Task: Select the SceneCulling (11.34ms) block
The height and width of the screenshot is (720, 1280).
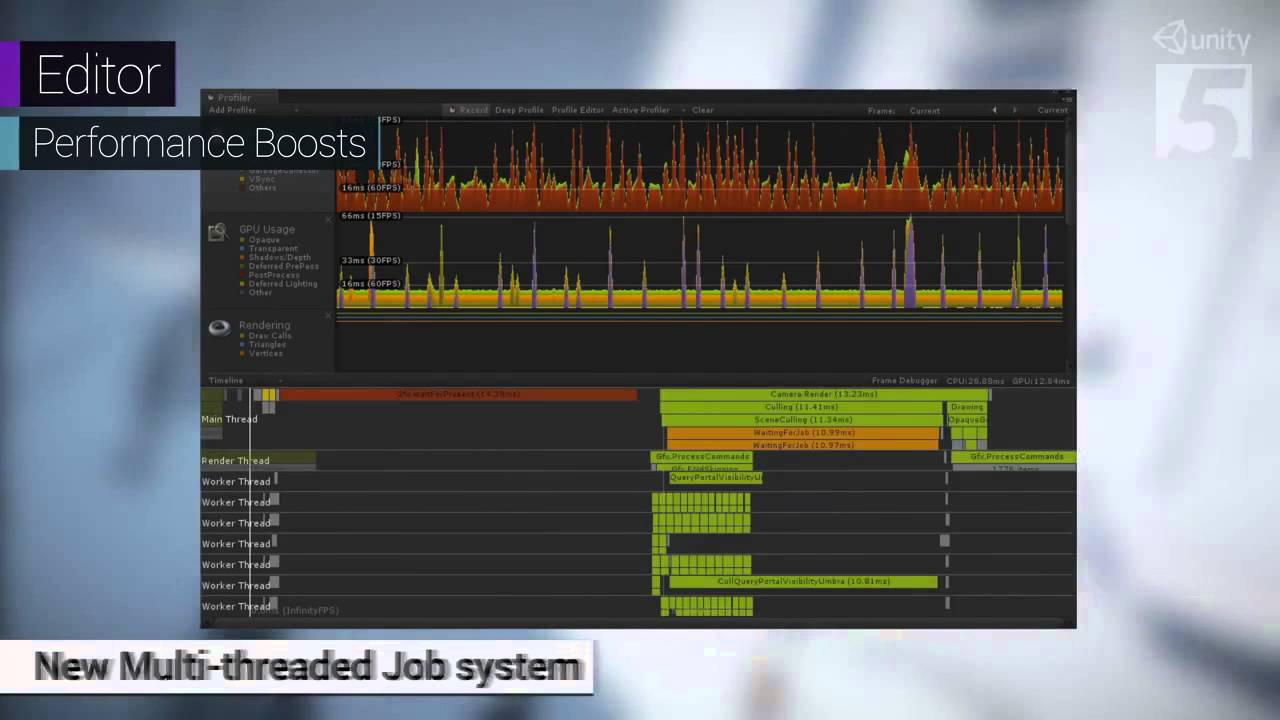Action: pos(802,420)
